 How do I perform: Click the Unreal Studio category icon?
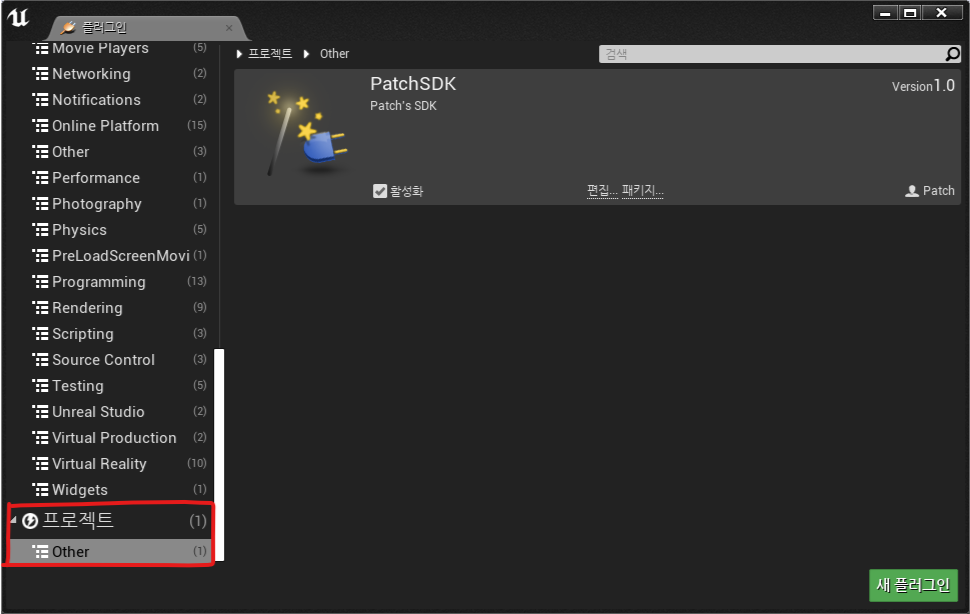point(40,411)
